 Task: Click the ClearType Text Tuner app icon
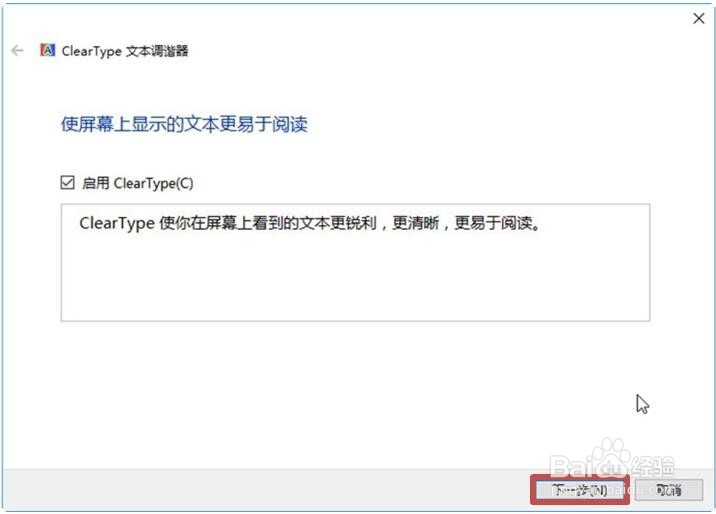click(x=47, y=50)
